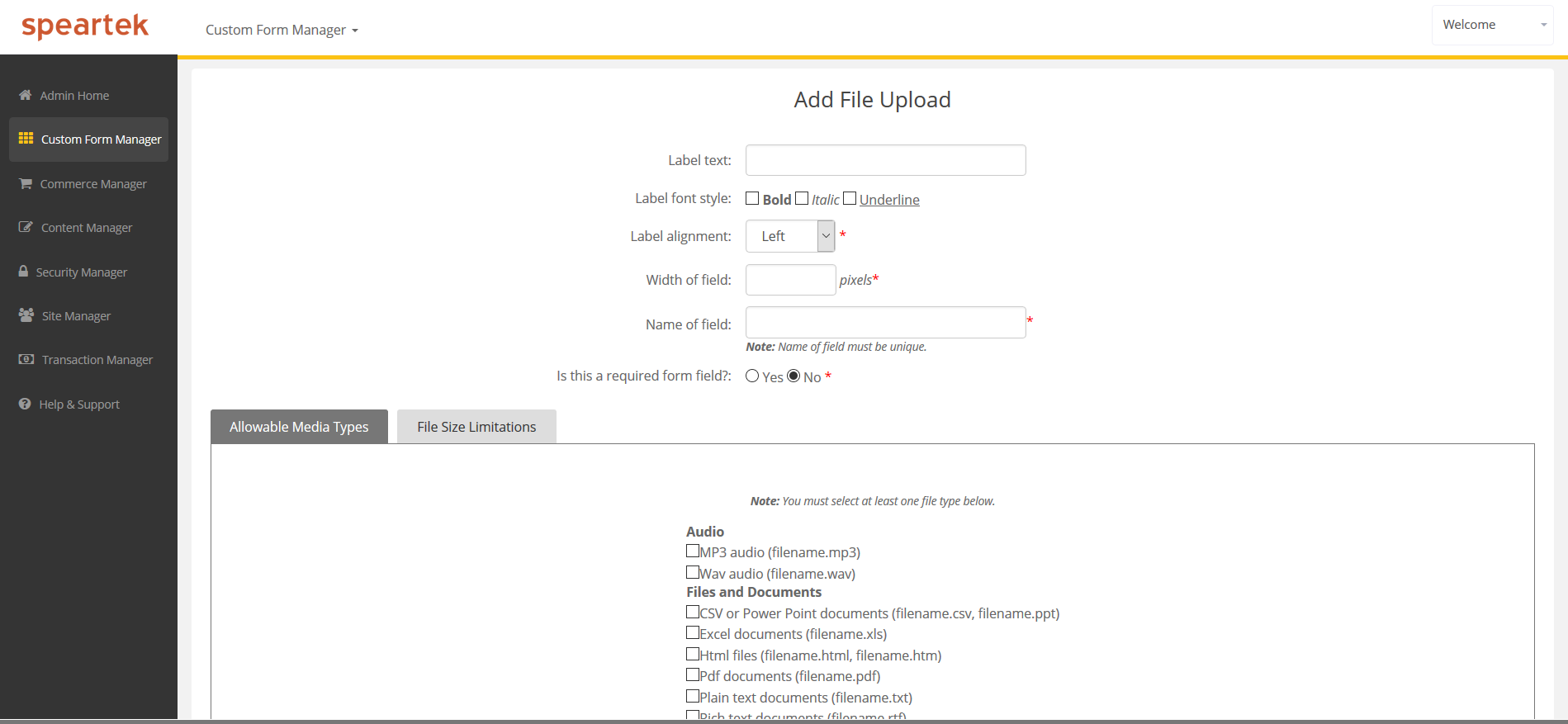This screenshot has height=724, width=1568.
Task: Click the Transaction Manager money icon
Action: (x=26, y=359)
